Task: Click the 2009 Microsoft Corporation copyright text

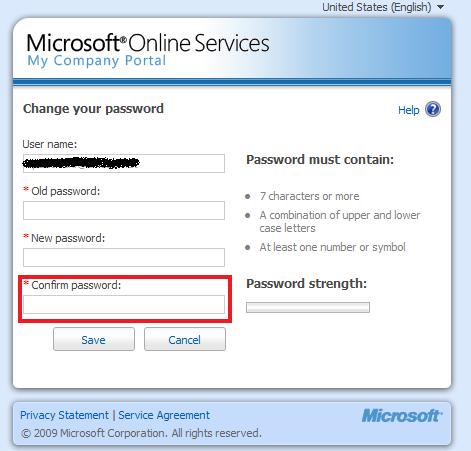Action: pos(141,433)
